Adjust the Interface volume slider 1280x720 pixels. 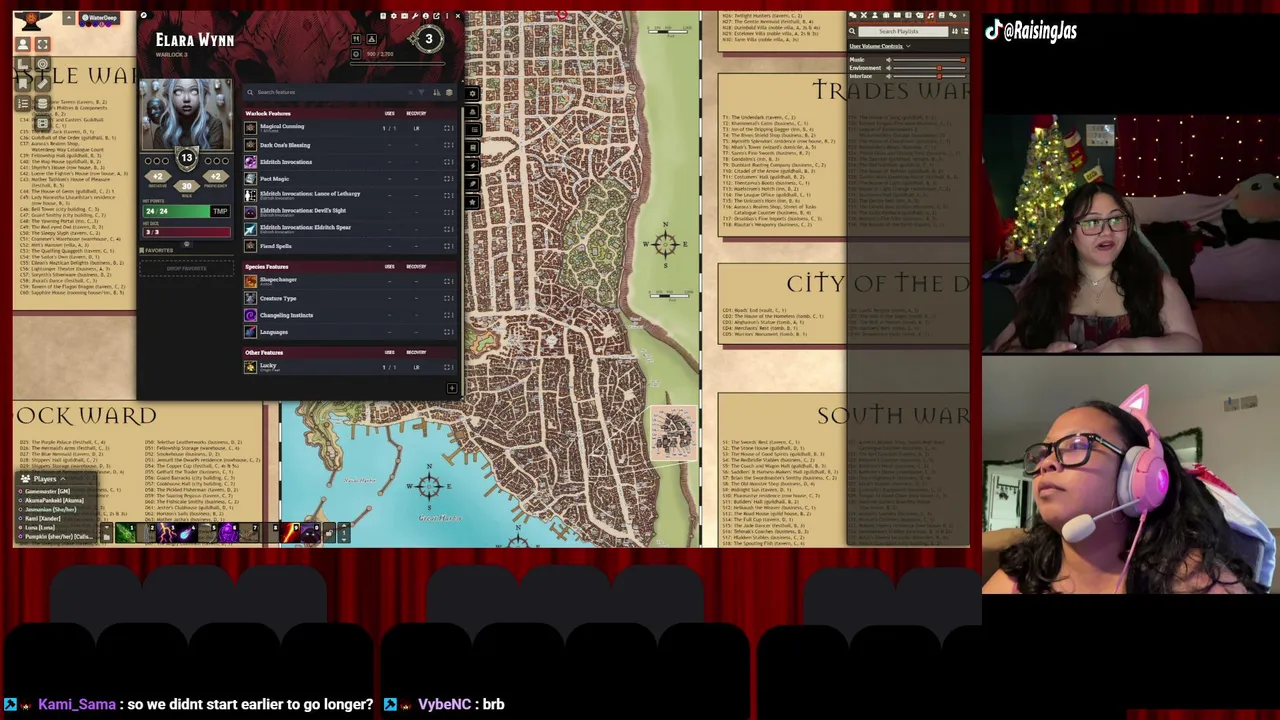coord(929,76)
